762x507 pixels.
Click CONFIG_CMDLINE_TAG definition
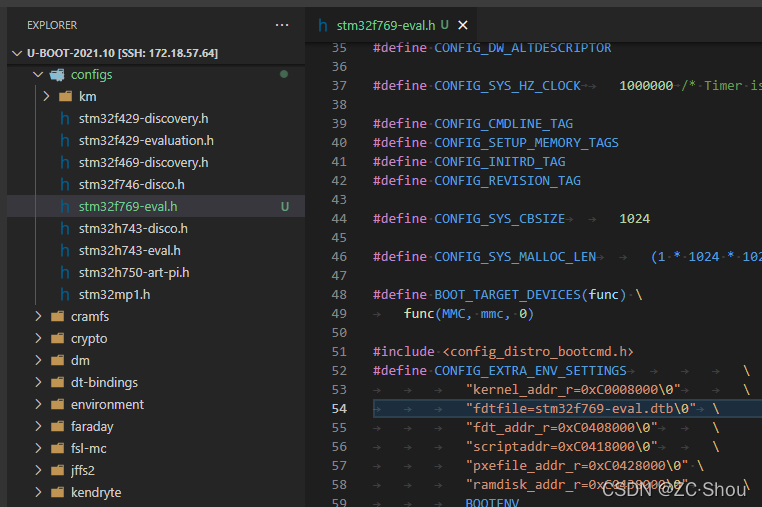(503, 124)
